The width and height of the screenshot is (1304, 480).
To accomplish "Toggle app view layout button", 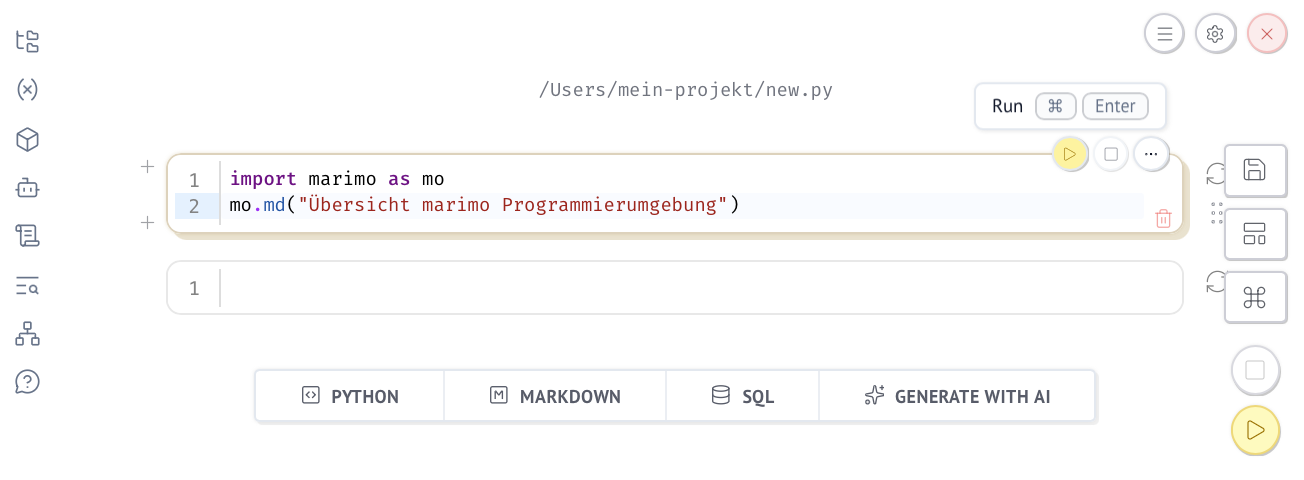I will click(x=1254, y=234).
